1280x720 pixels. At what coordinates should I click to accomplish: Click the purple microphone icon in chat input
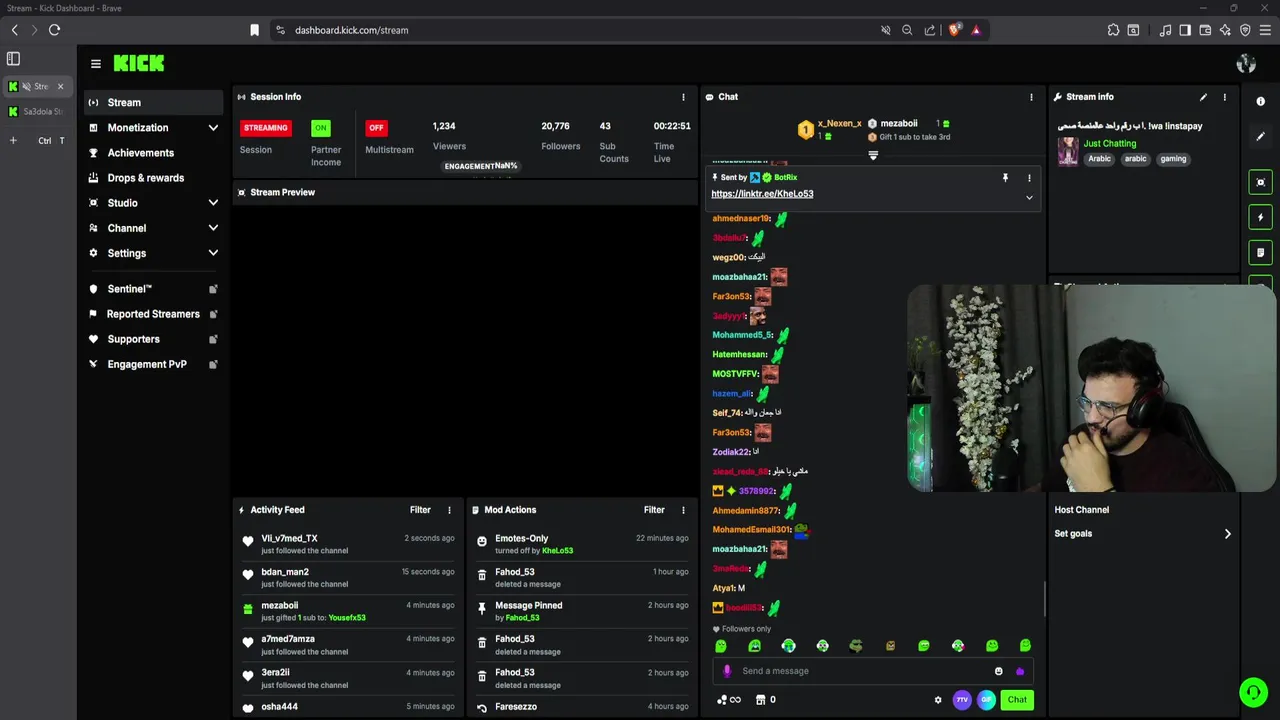[x=727, y=671]
